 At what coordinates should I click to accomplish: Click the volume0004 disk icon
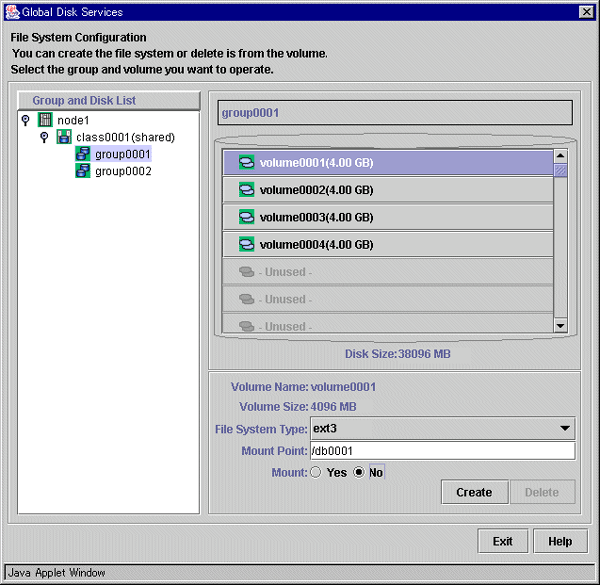(x=246, y=244)
